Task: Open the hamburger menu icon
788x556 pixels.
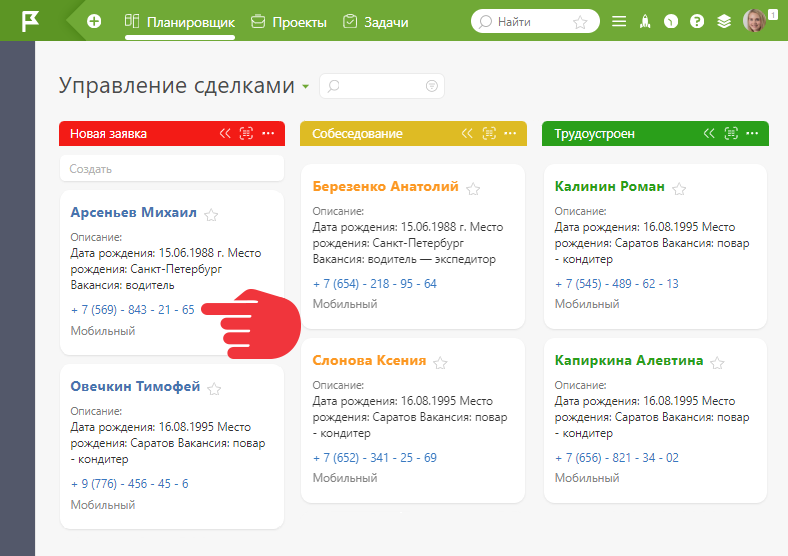Action: click(619, 22)
